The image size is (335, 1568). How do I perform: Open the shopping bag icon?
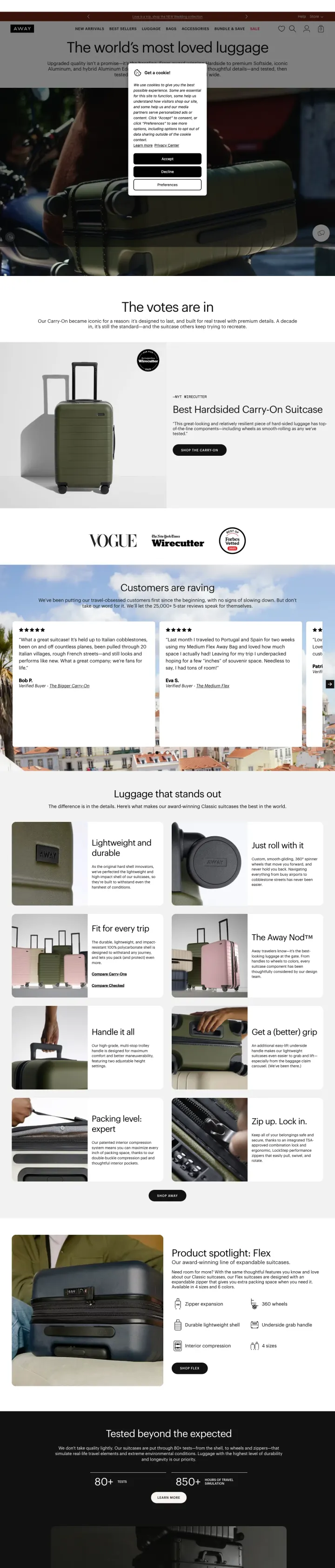[321, 29]
